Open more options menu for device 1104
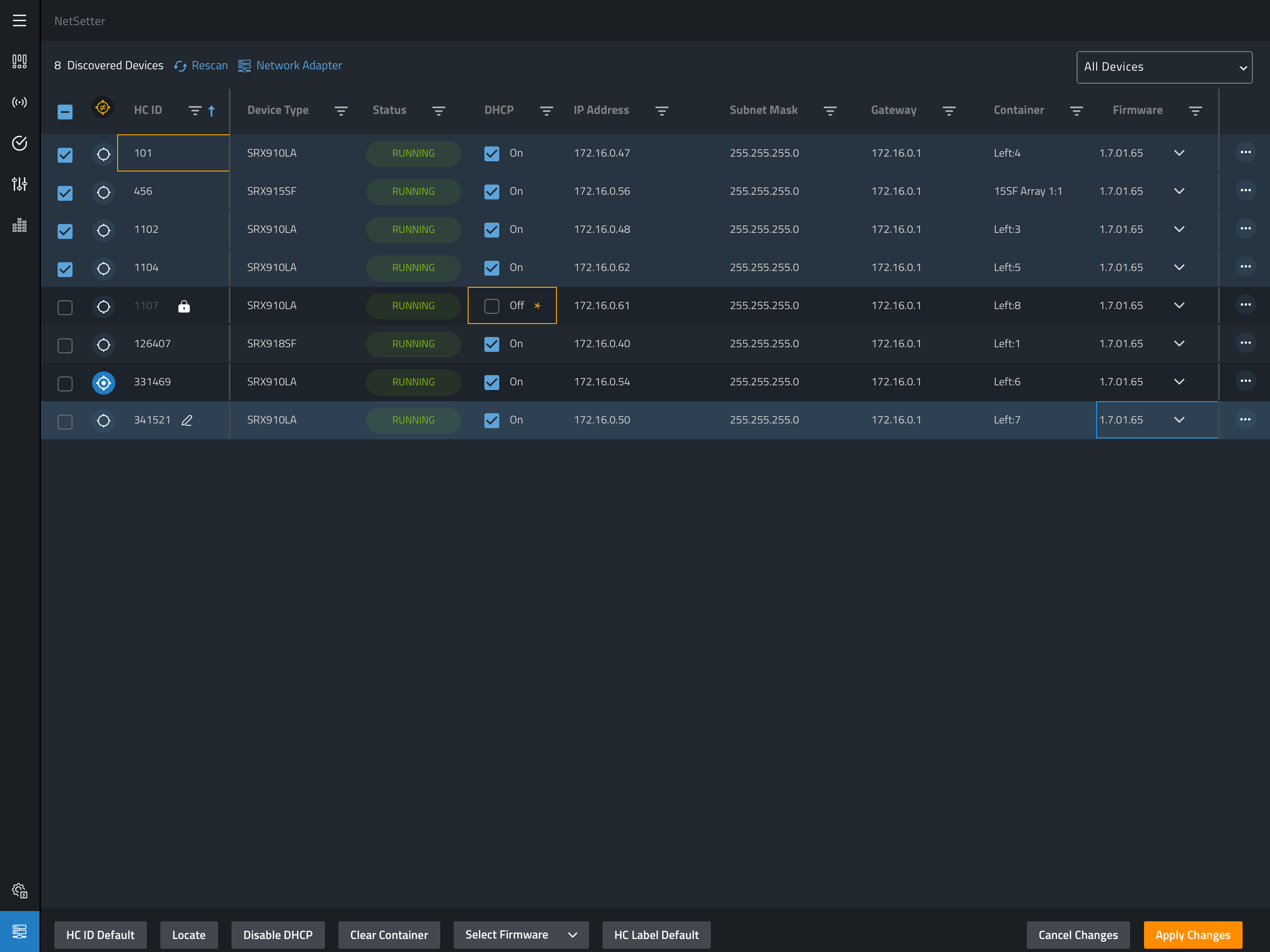 tap(1245, 266)
